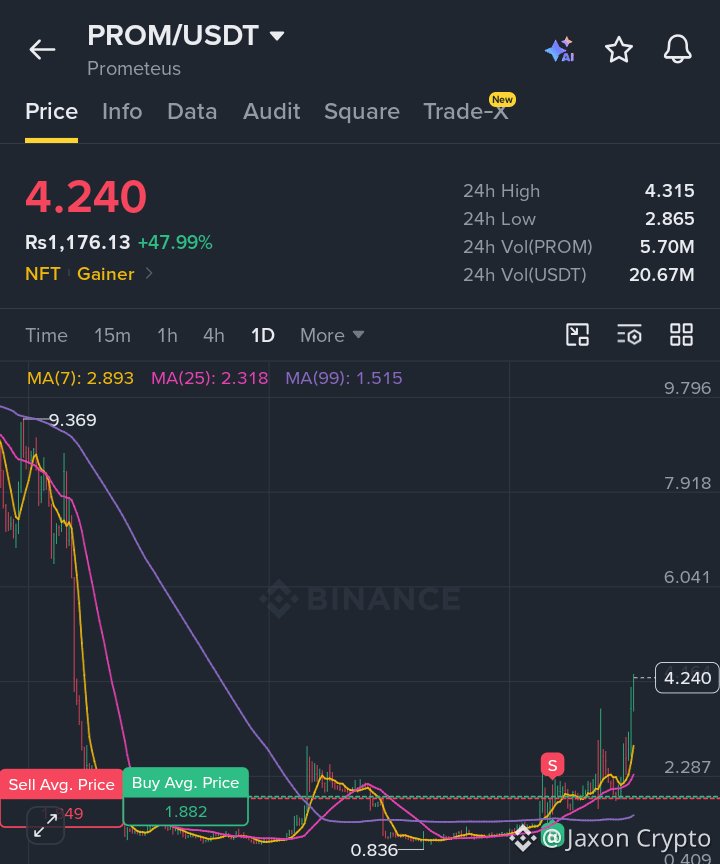Tap the 0.836 chart low label
The image size is (720, 864).
point(374,850)
